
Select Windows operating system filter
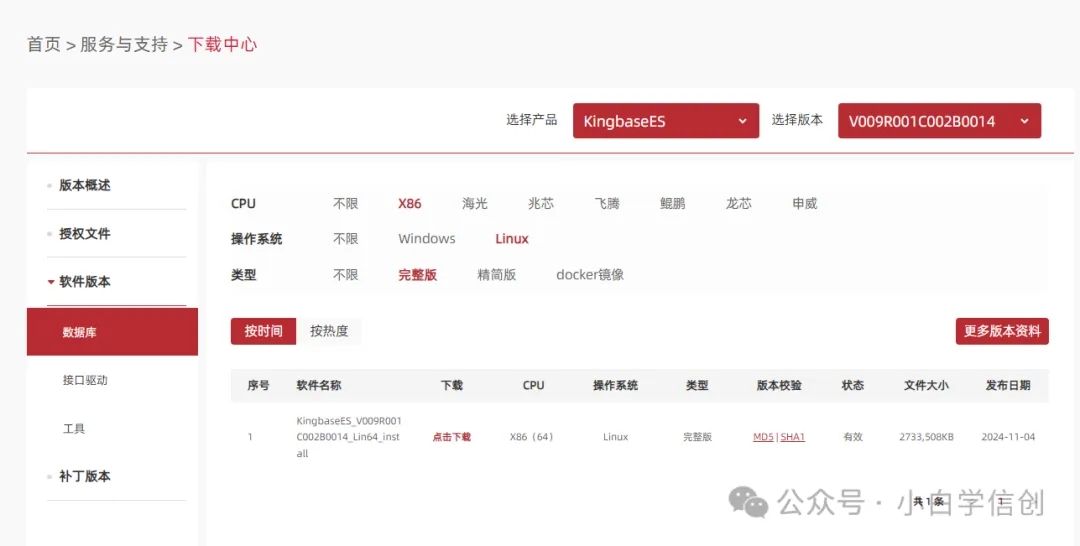coord(426,239)
